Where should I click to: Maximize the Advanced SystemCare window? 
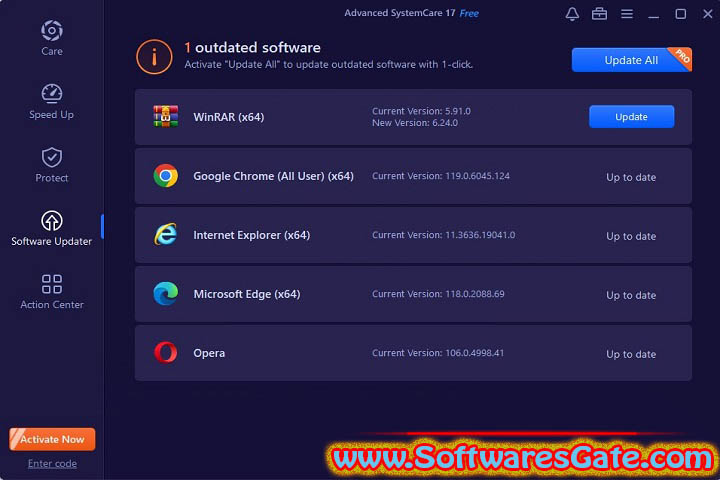(681, 14)
